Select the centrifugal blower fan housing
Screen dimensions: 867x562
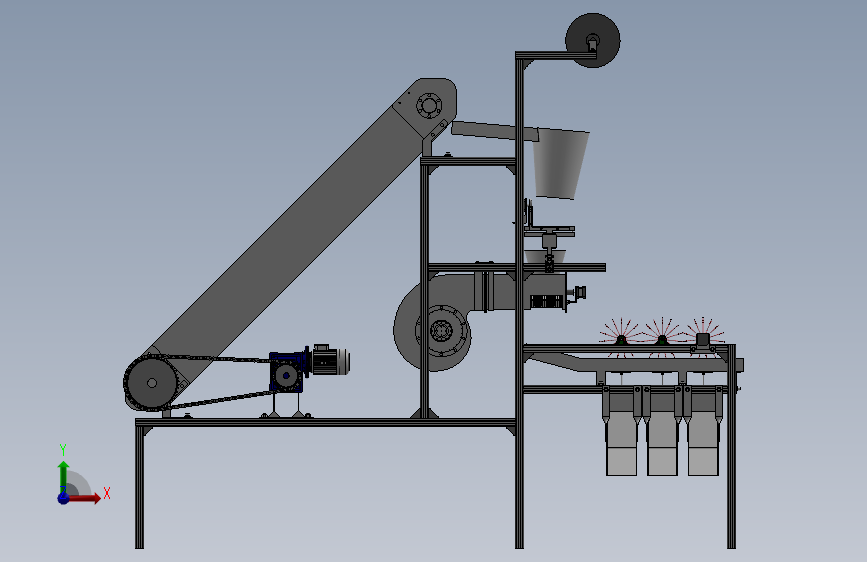point(432,321)
